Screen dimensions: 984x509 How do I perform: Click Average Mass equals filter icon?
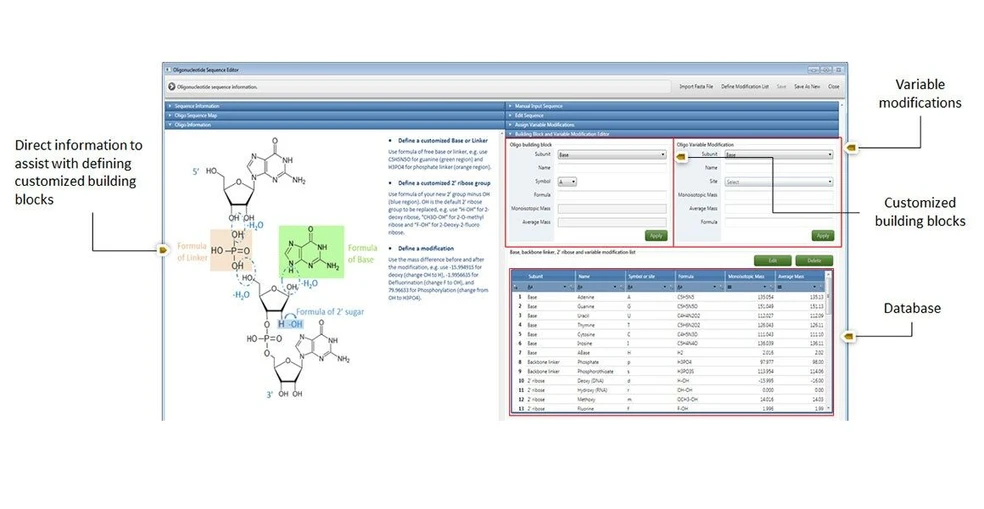click(779, 287)
